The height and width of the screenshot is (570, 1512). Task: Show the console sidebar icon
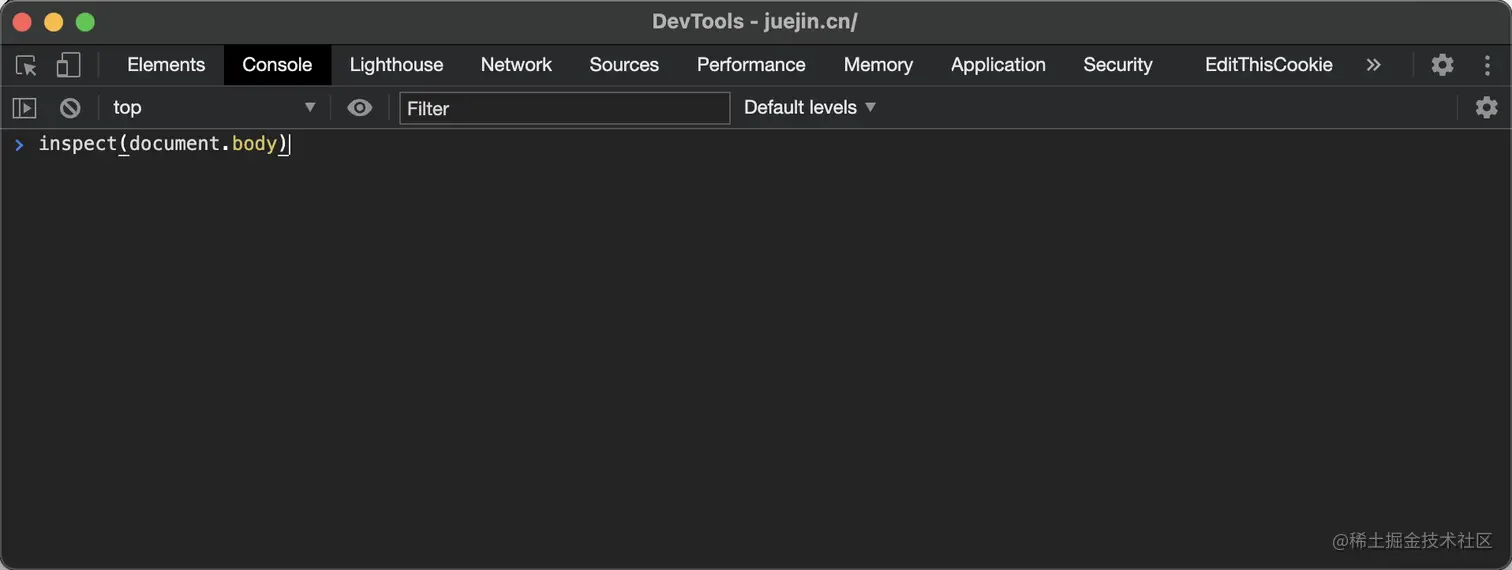tap(24, 108)
